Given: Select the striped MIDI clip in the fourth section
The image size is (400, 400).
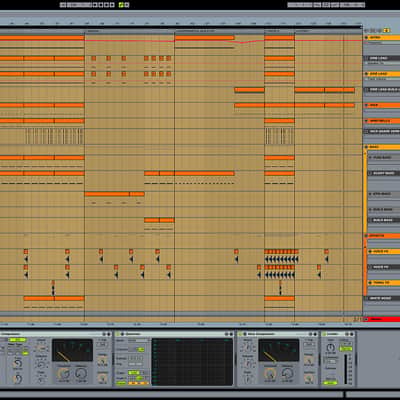Looking at the screenshot, I should pyautogui.click(x=279, y=136).
